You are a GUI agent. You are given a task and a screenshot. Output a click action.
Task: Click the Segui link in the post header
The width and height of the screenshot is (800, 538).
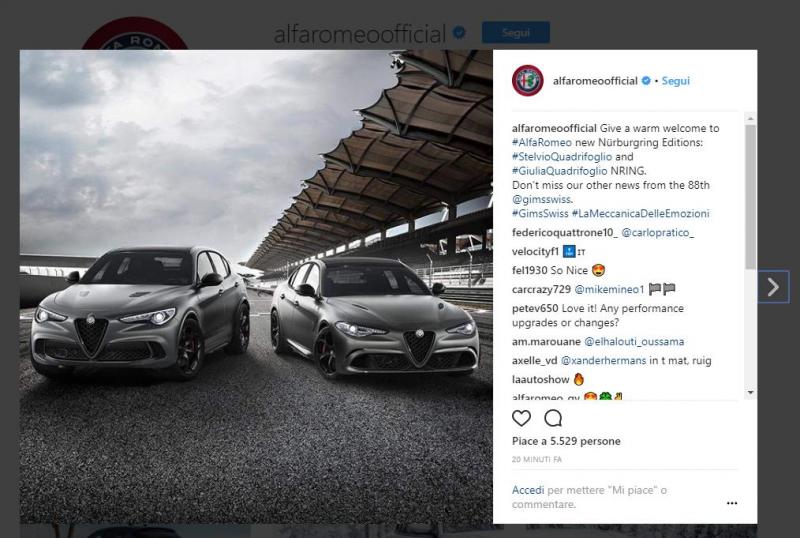[x=675, y=81]
